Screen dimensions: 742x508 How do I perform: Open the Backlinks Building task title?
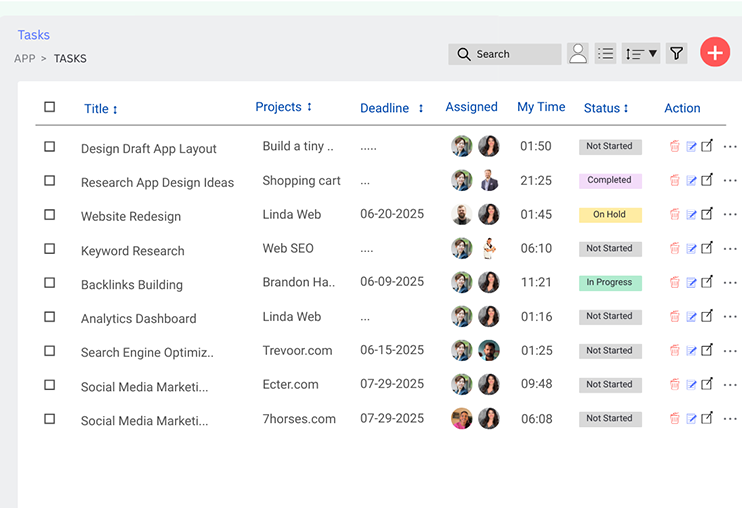click(x=131, y=285)
